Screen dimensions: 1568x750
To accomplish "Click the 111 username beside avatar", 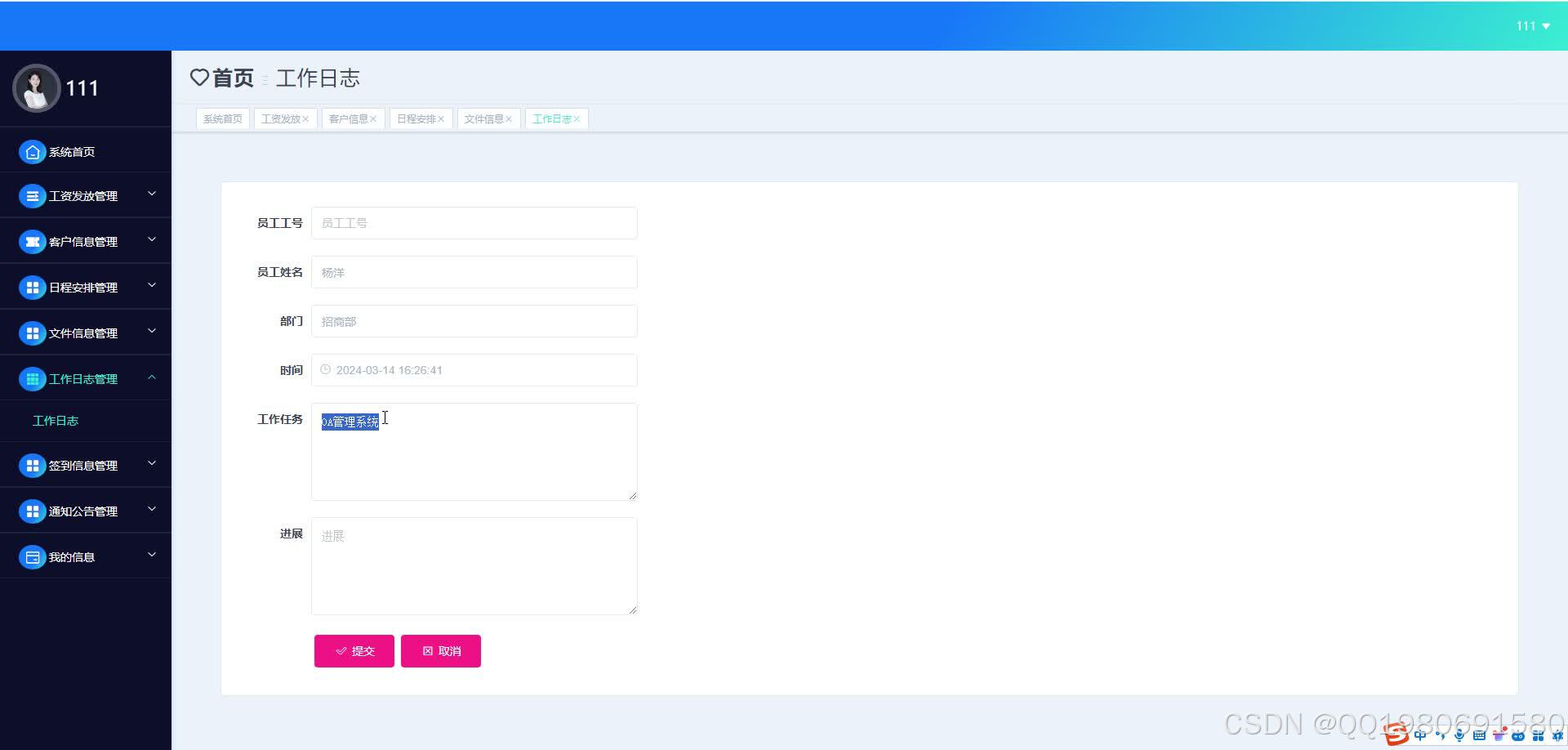I will (82, 88).
